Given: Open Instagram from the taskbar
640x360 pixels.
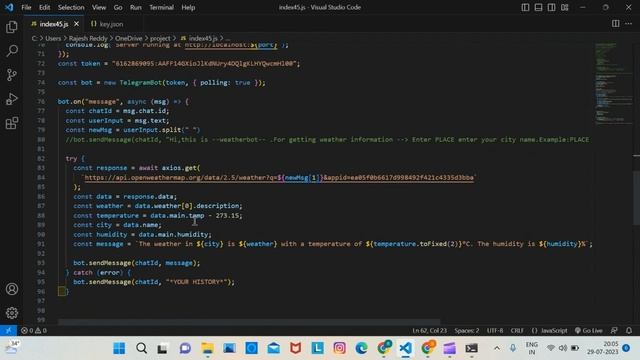Looking at the screenshot, I should click(339, 348).
